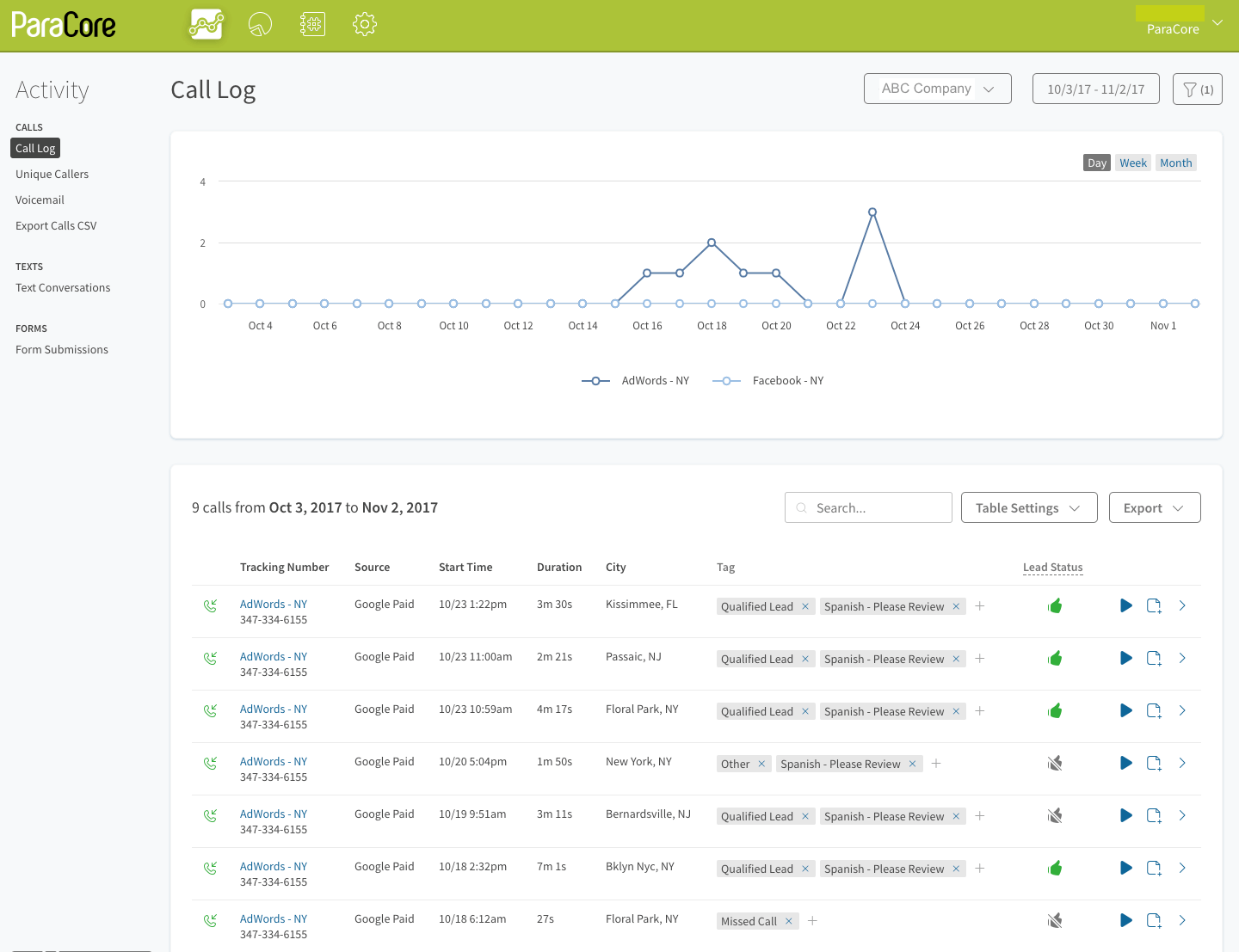Switch chart to Month view
Screen dimensions: 1239x952
[1176, 163]
